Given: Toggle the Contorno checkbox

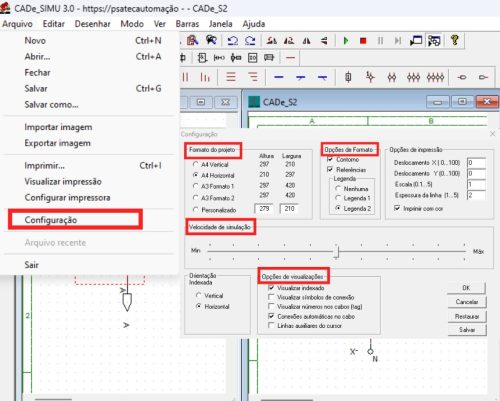Looking at the screenshot, I should (x=330, y=160).
